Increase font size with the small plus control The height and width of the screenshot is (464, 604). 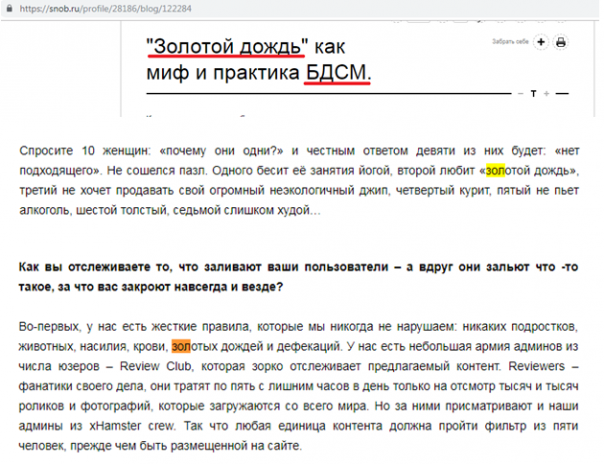pyautogui.click(x=548, y=93)
